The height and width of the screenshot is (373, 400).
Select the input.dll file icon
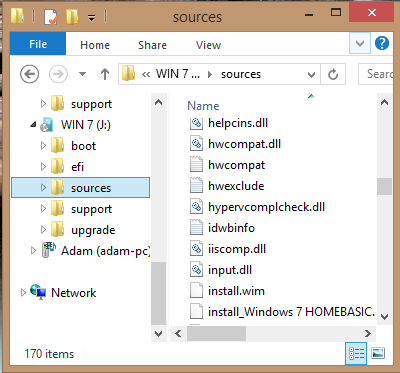point(196,270)
